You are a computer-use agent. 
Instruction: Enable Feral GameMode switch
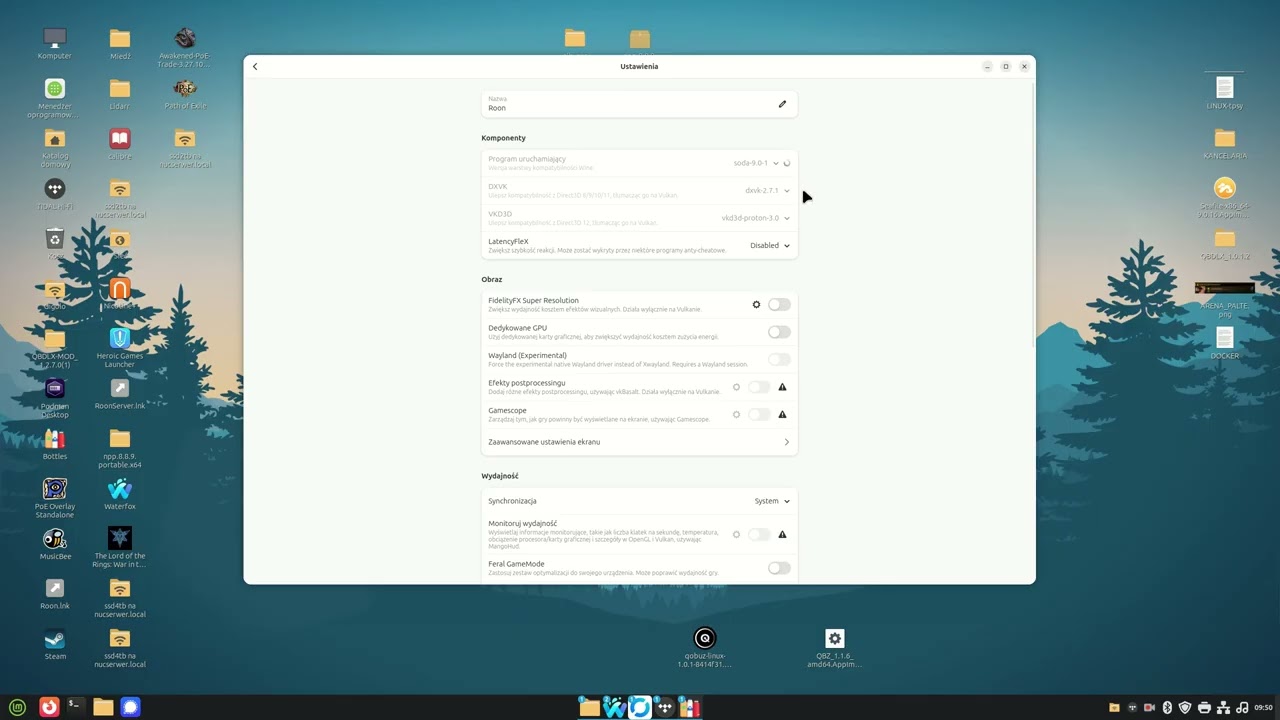[779, 568]
